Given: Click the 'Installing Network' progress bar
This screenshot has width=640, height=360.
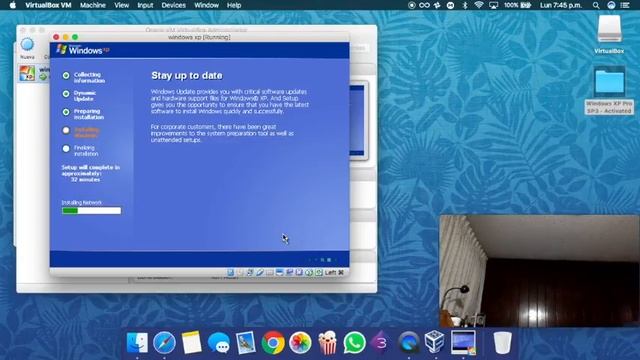Looking at the screenshot, I should tap(91, 211).
